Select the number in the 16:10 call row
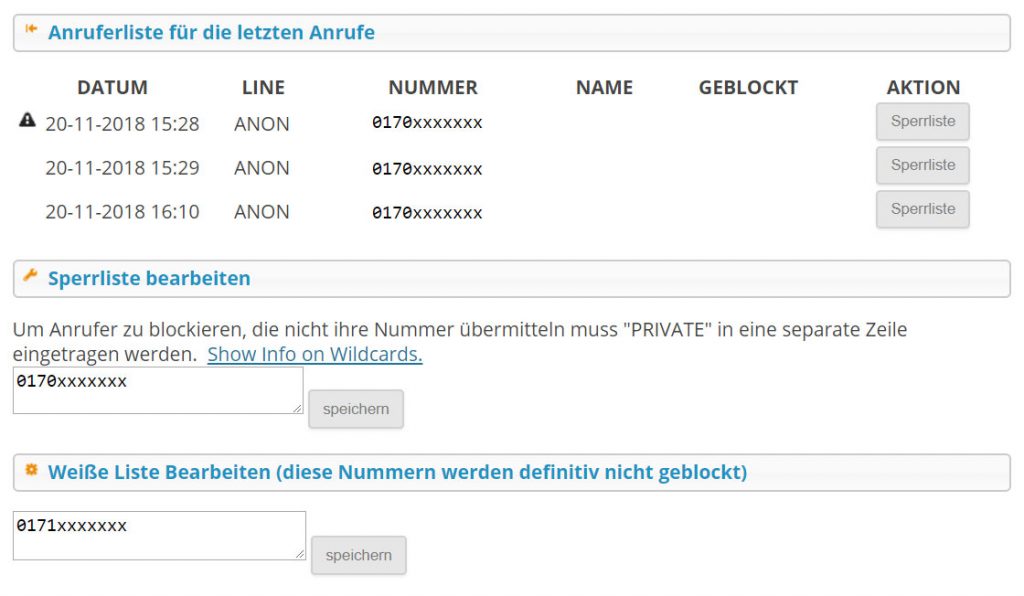Screen dimensions: 1024x596 (x=427, y=213)
